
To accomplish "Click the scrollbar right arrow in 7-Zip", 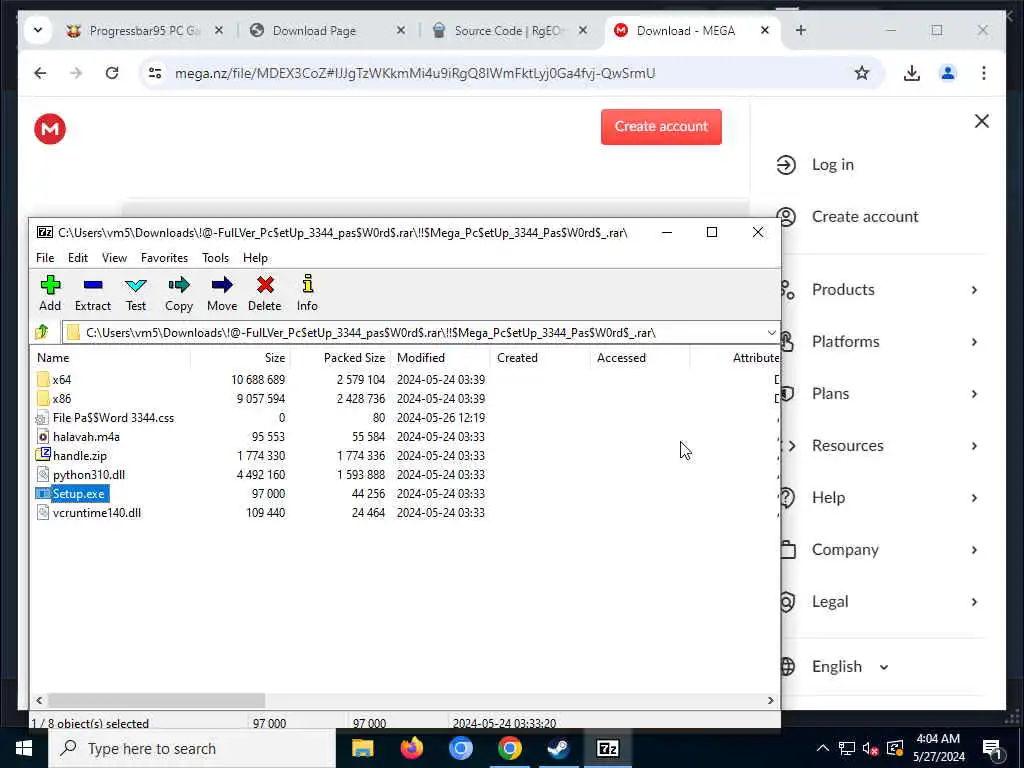I will coord(771,700).
